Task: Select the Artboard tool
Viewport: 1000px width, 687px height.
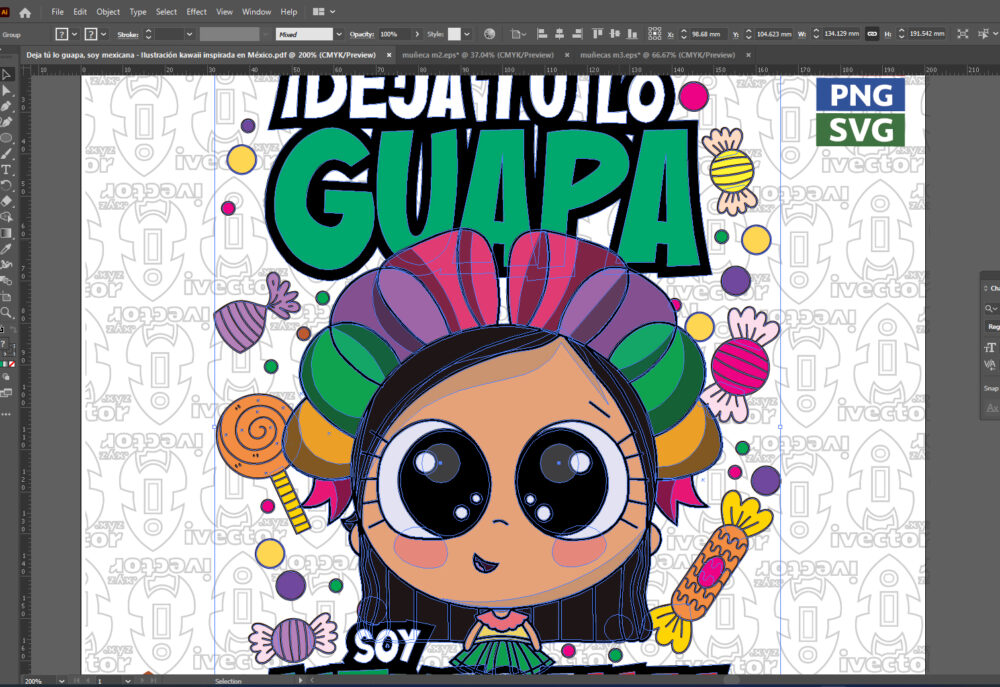Action: pyautogui.click(x=6, y=297)
